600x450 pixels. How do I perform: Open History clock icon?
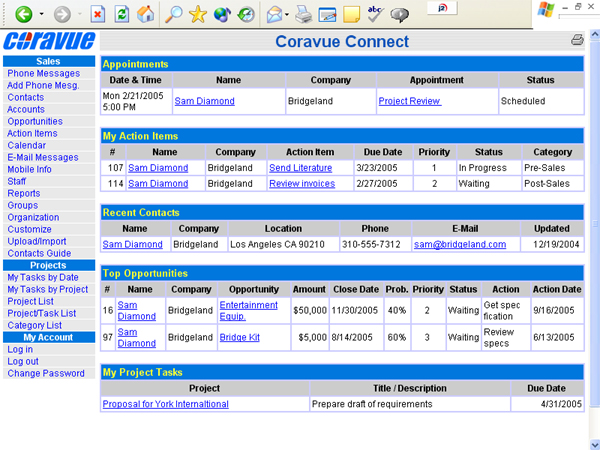[246, 15]
